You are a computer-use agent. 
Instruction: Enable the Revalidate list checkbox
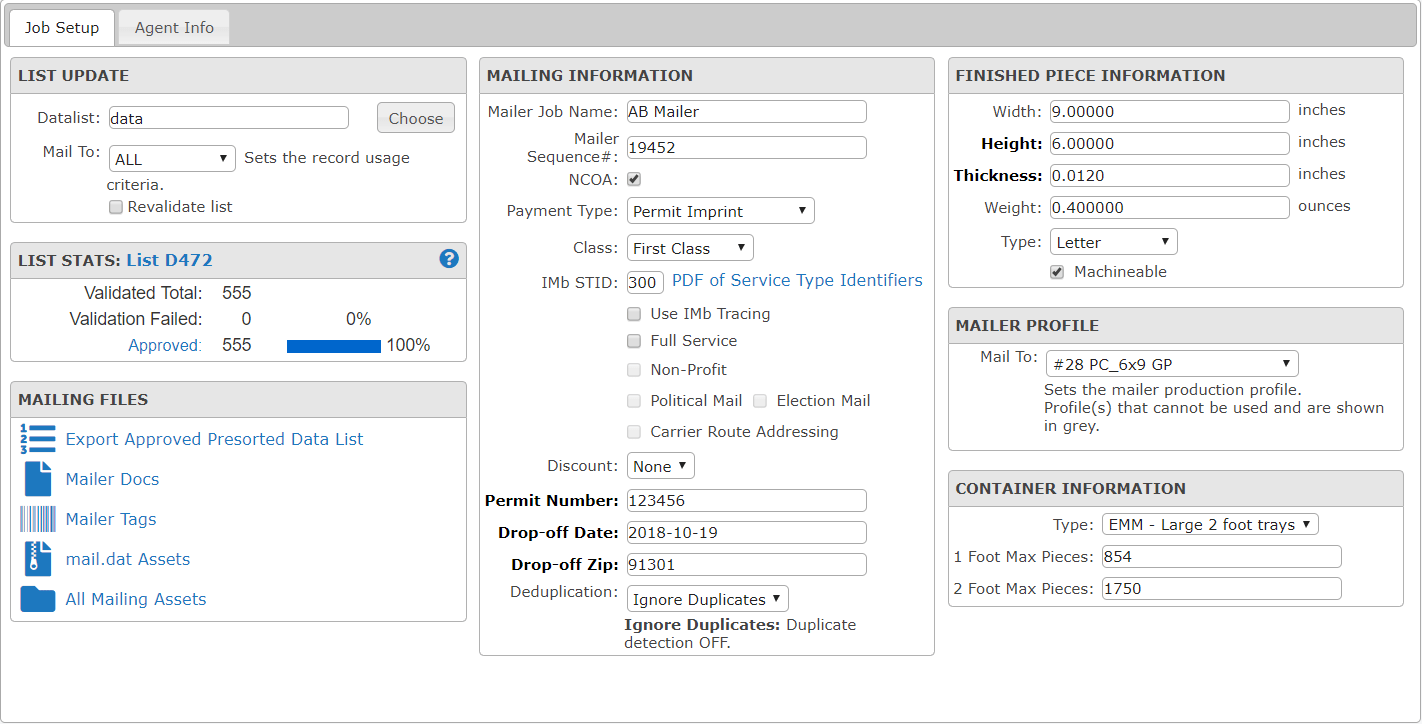click(116, 207)
